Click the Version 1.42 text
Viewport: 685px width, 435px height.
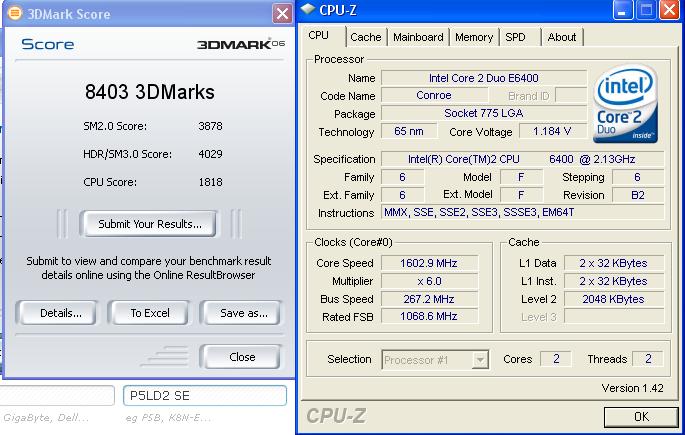633,388
